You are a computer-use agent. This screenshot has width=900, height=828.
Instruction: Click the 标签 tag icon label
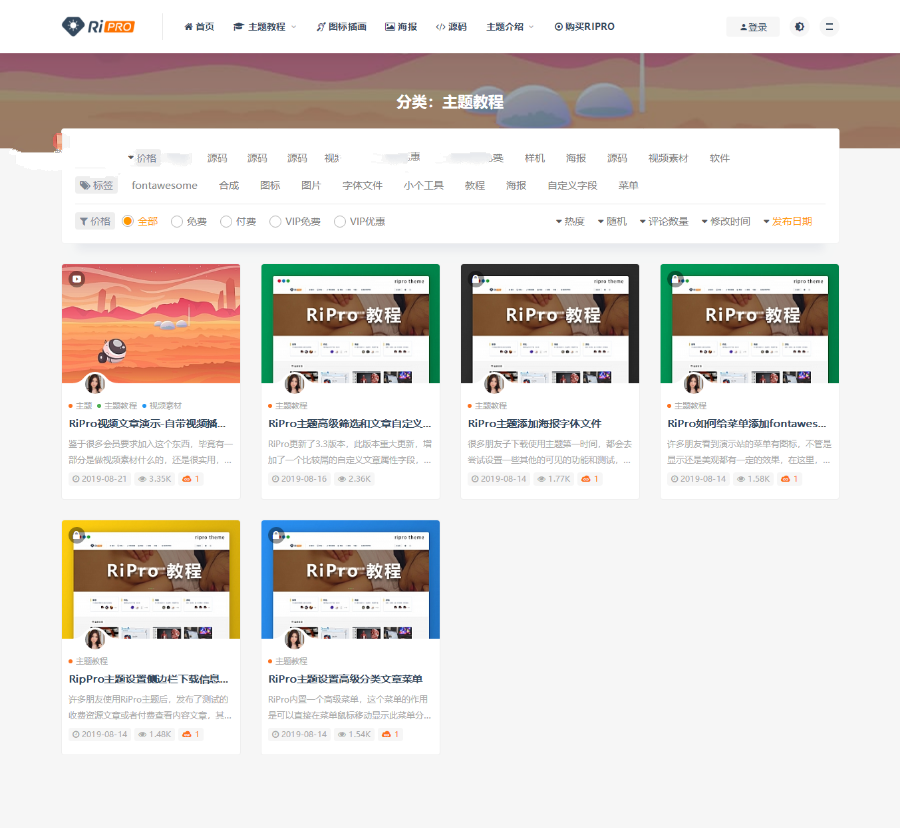[x=96, y=185]
